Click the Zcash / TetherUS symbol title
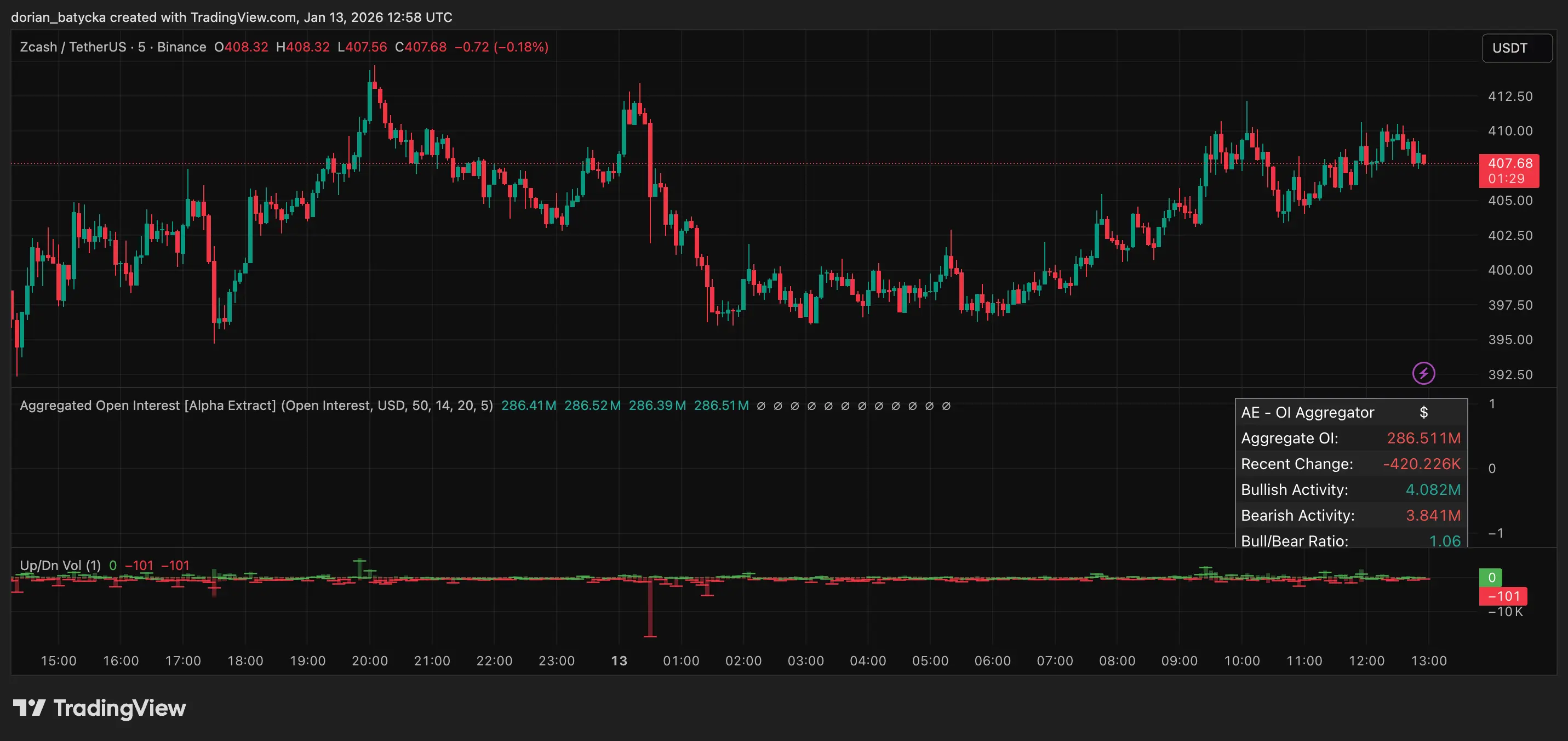The image size is (1568, 741). (73, 47)
